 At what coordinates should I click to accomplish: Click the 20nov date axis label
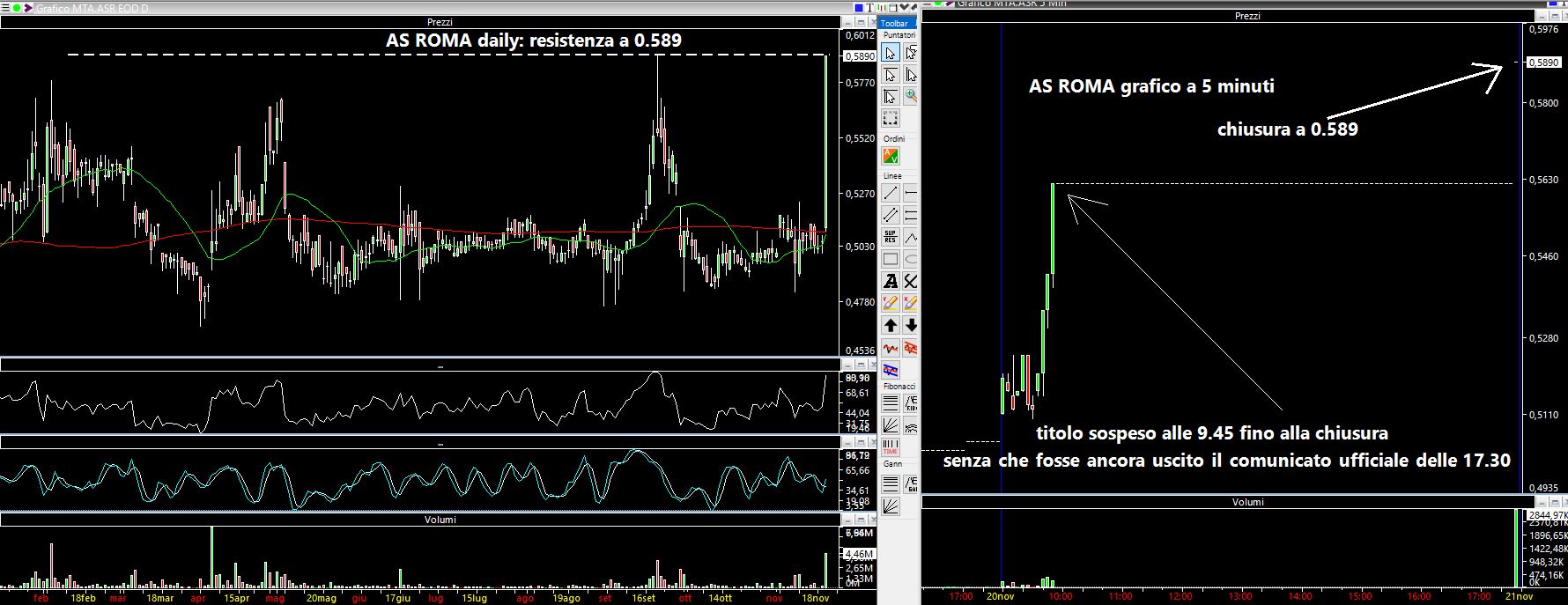click(x=1002, y=596)
